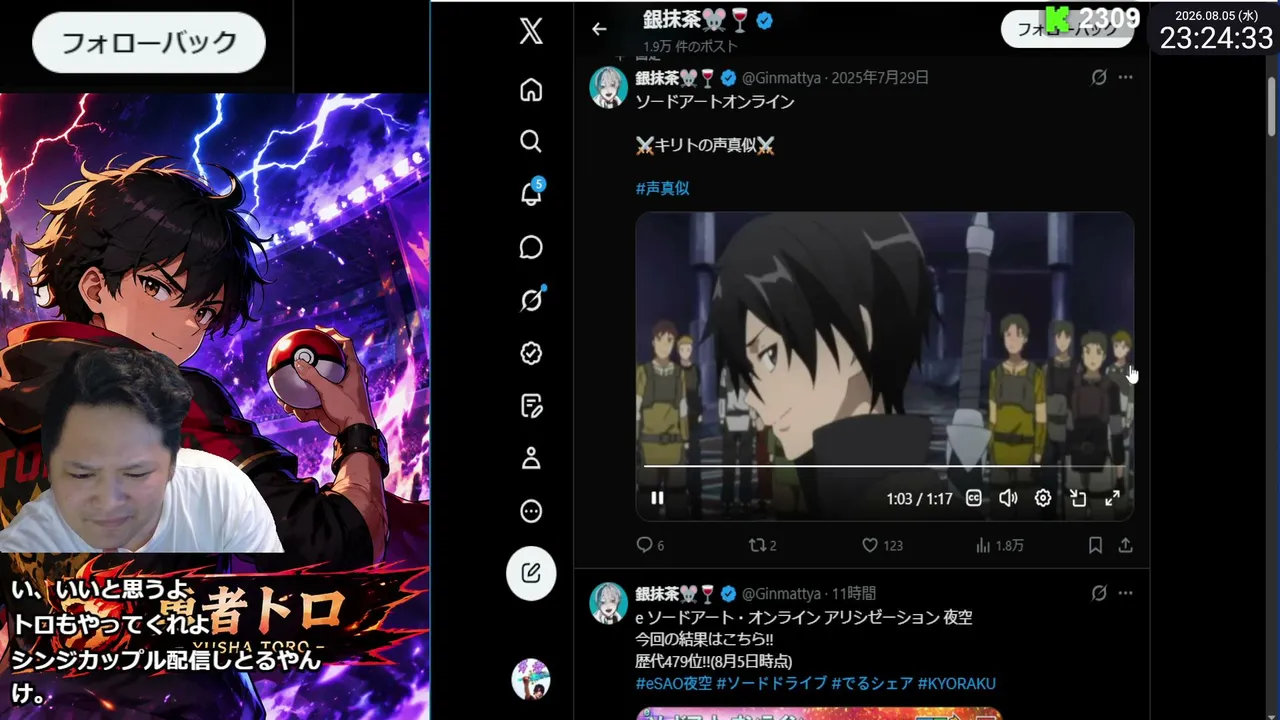Open the notepad-with-pencil sidebar icon

pyautogui.click(x=531, y=406)
